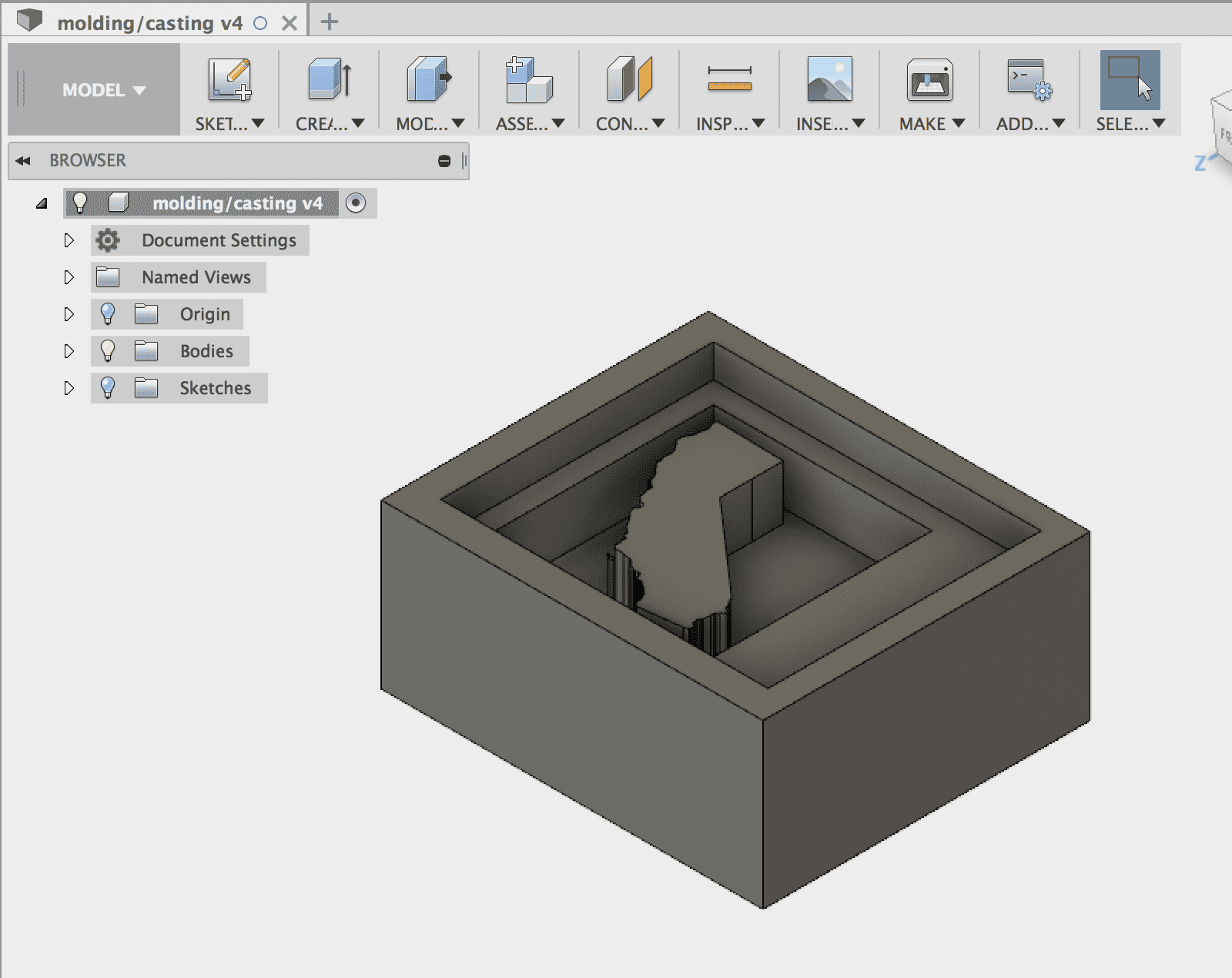Click the Origin folder icon
Viewport: 1232px width, 978px height.
click(x=146, y=314)
